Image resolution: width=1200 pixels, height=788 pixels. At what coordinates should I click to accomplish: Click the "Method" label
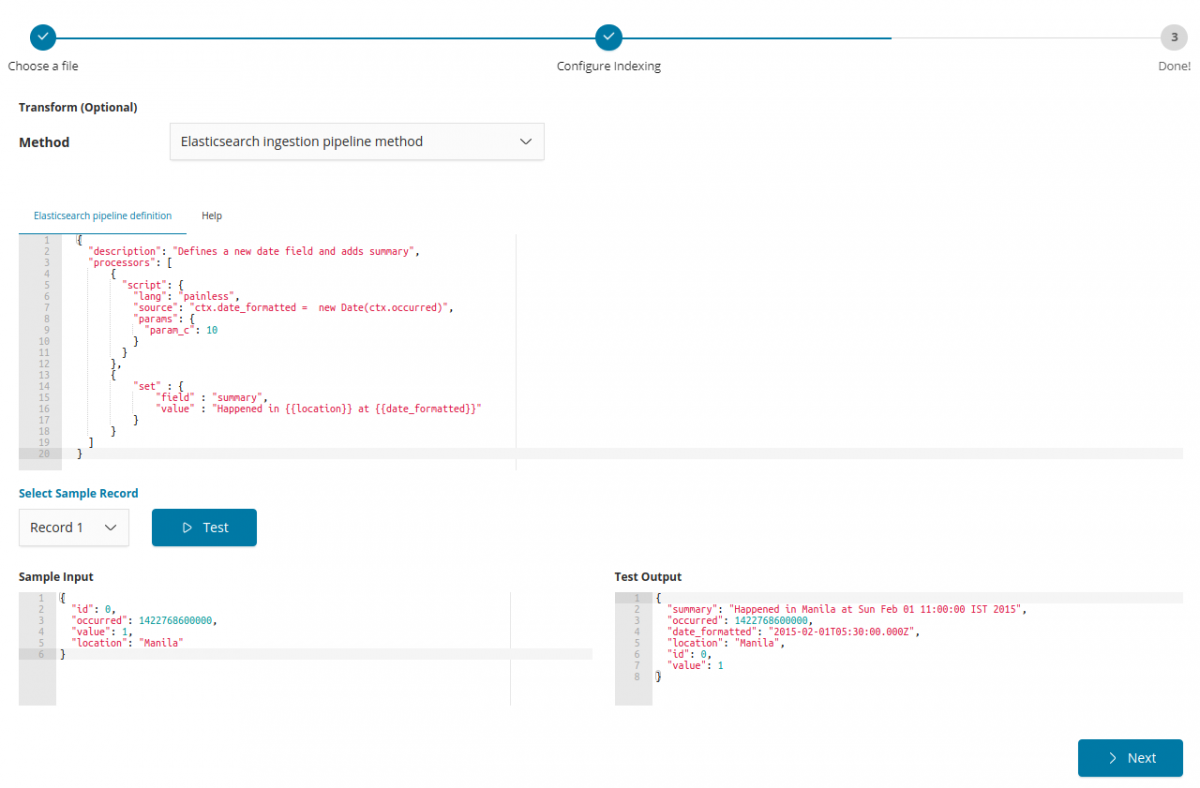44,142
